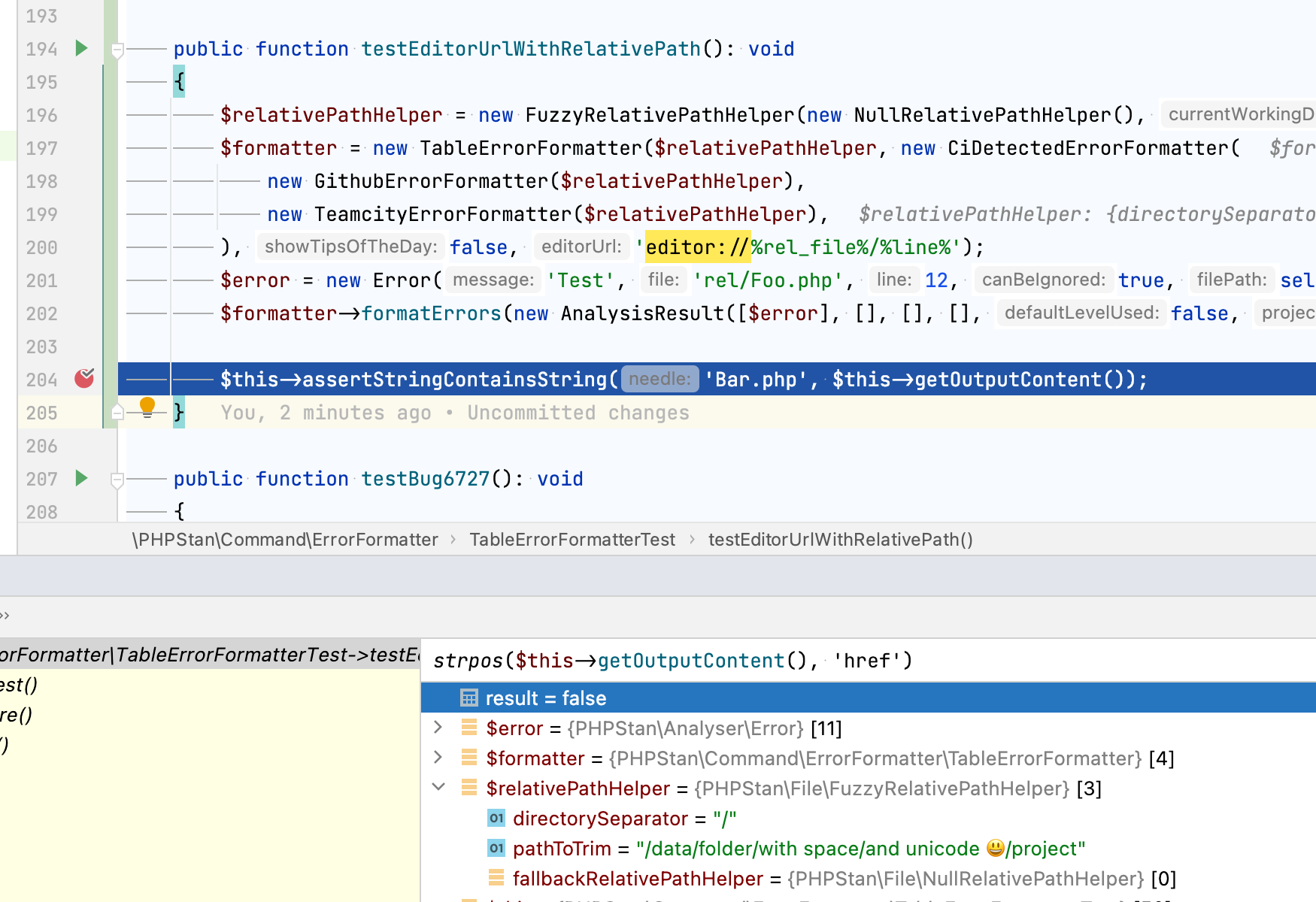This screenshot has height=902, width=1316.
Task: Click TeamcityErrorFormatter class on line 199
Action: click(443, 214)
